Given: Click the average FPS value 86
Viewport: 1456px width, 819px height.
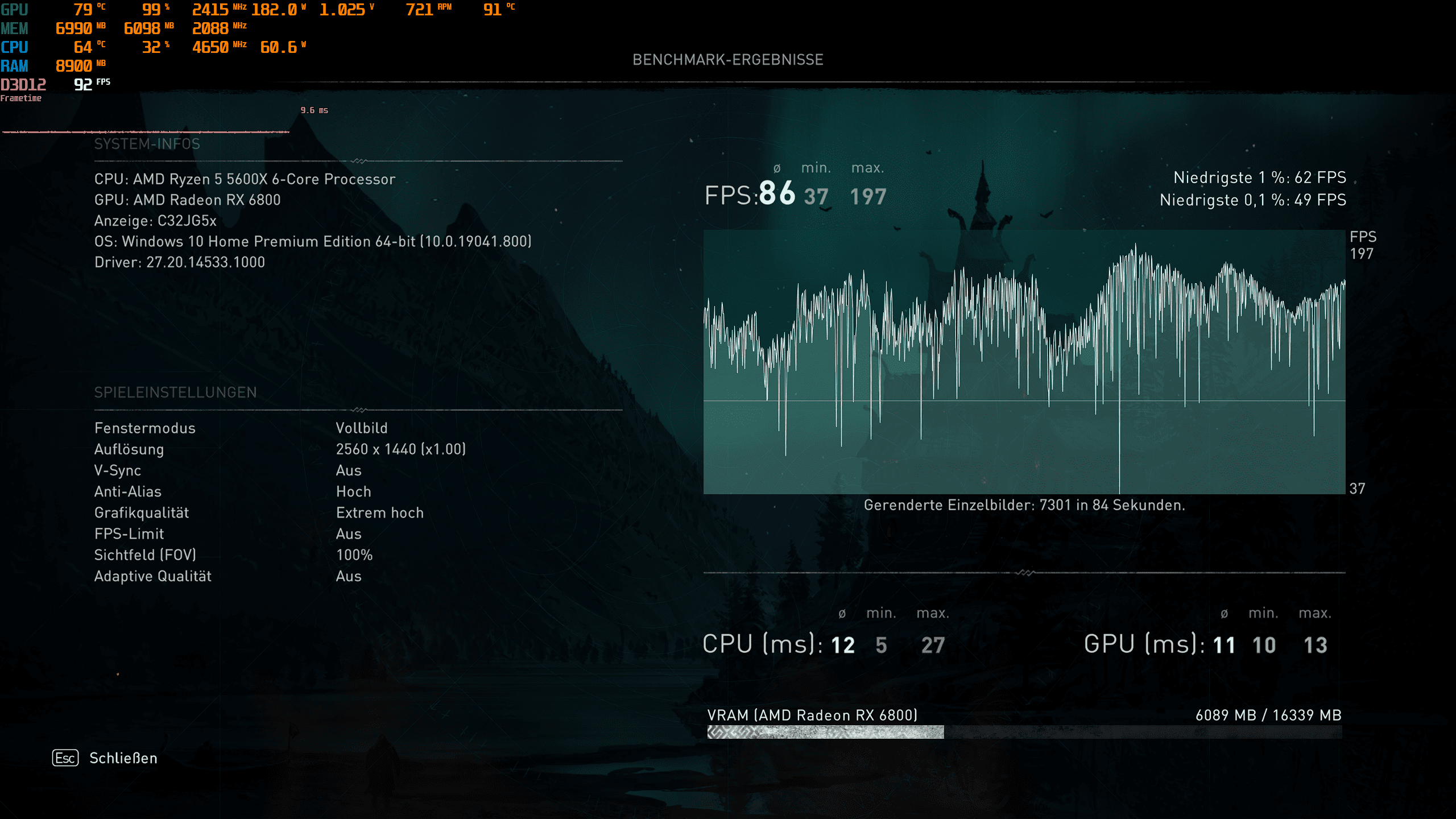Looking at the screenshot, I should [777, 193].
